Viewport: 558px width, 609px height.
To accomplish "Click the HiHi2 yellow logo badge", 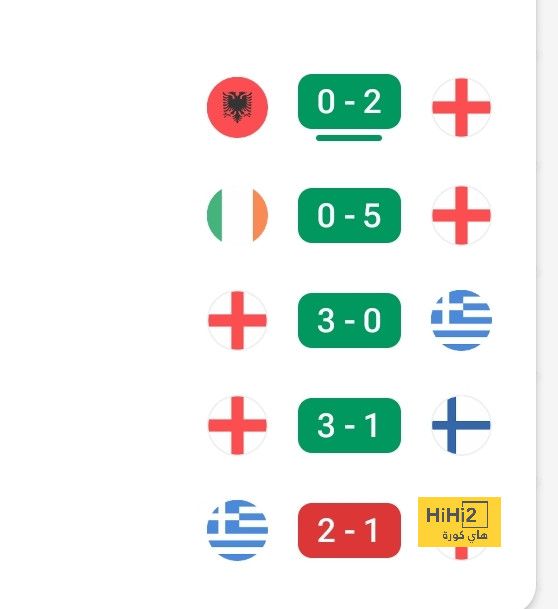I will [459, 522].
